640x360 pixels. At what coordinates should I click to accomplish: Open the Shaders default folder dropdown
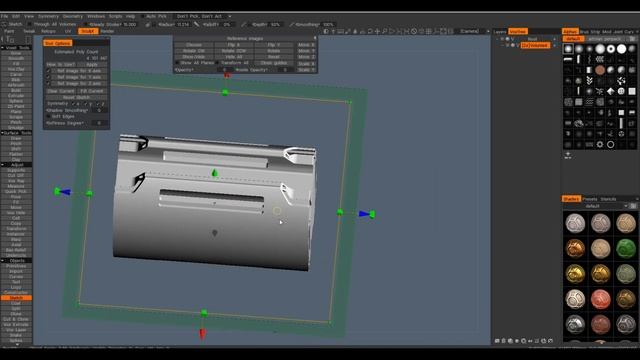[595, 206]
